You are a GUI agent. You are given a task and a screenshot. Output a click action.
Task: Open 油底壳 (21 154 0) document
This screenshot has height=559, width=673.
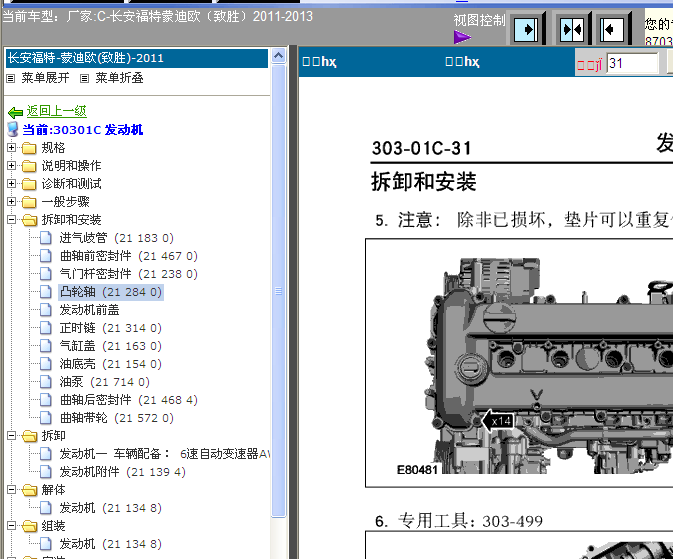coord(110,364)
